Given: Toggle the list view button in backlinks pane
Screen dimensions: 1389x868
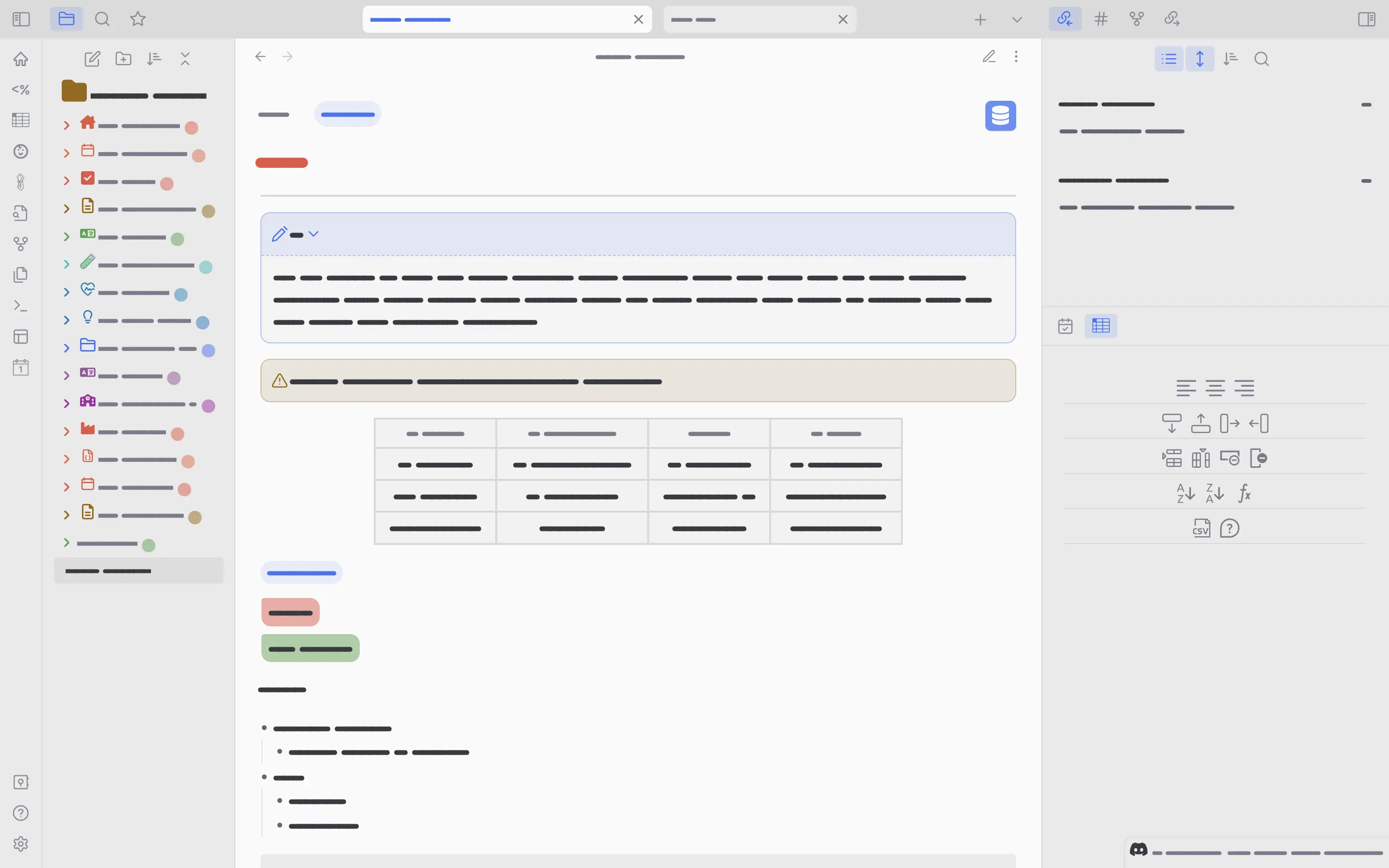Looking at the screenshot, I should 1169,58.
